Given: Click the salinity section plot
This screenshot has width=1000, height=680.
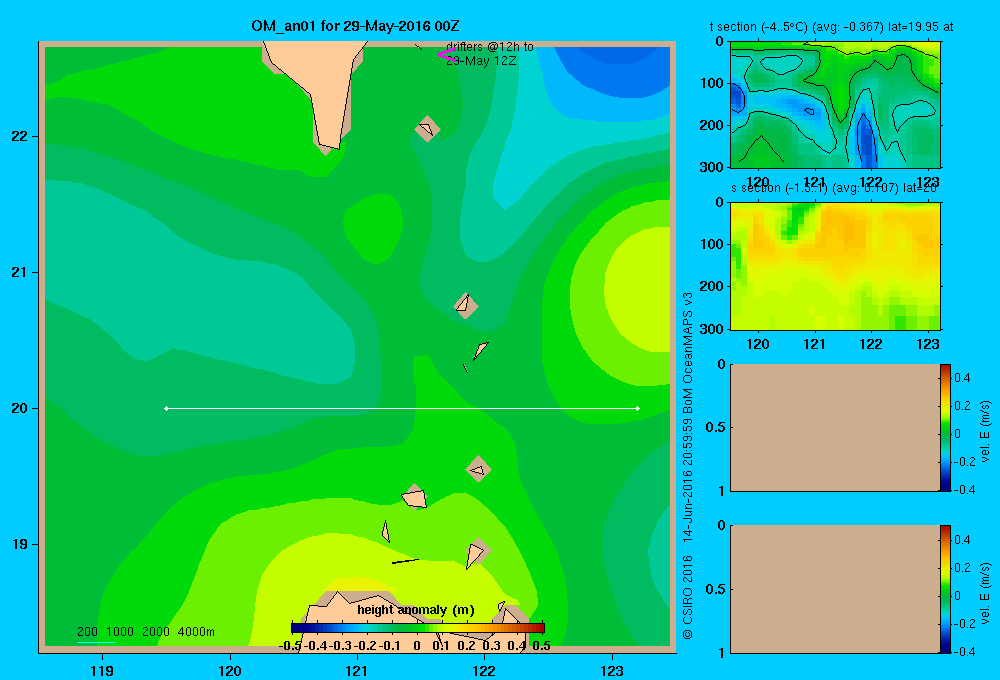Looking at the screenshot, I should click(x=835, y=266).
